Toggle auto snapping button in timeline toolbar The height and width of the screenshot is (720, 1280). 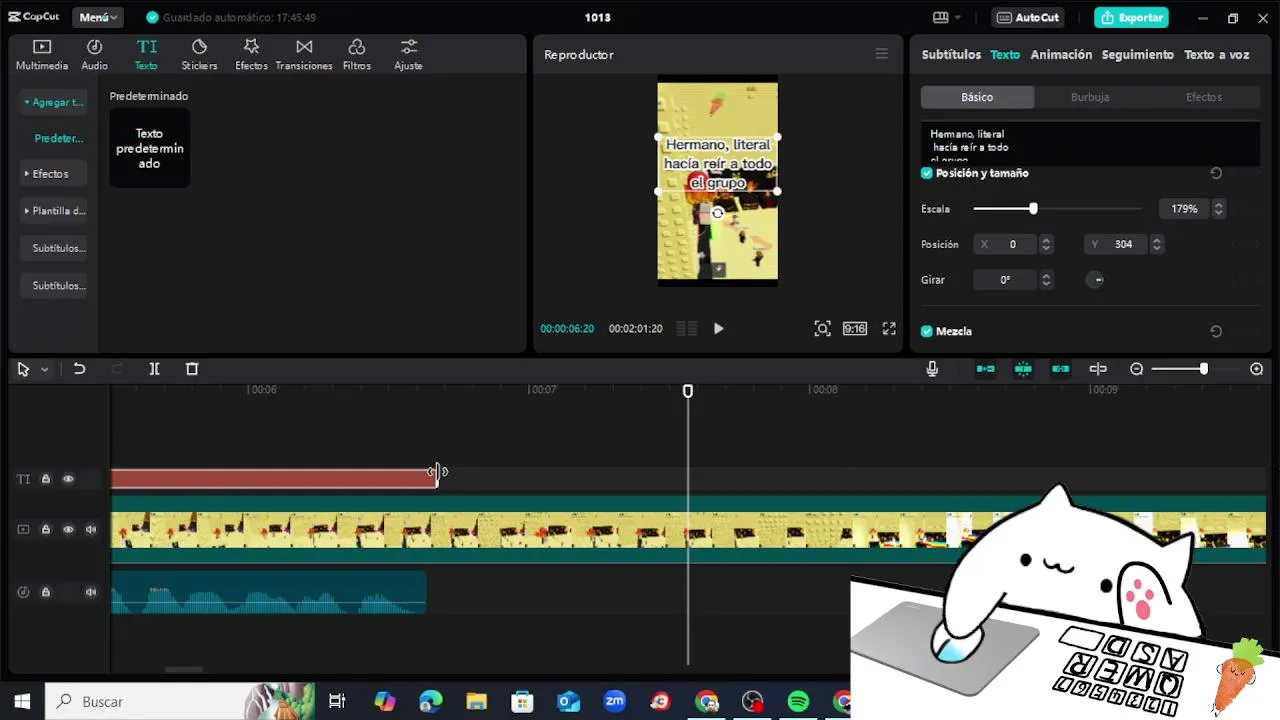(x=1023, y=369)
